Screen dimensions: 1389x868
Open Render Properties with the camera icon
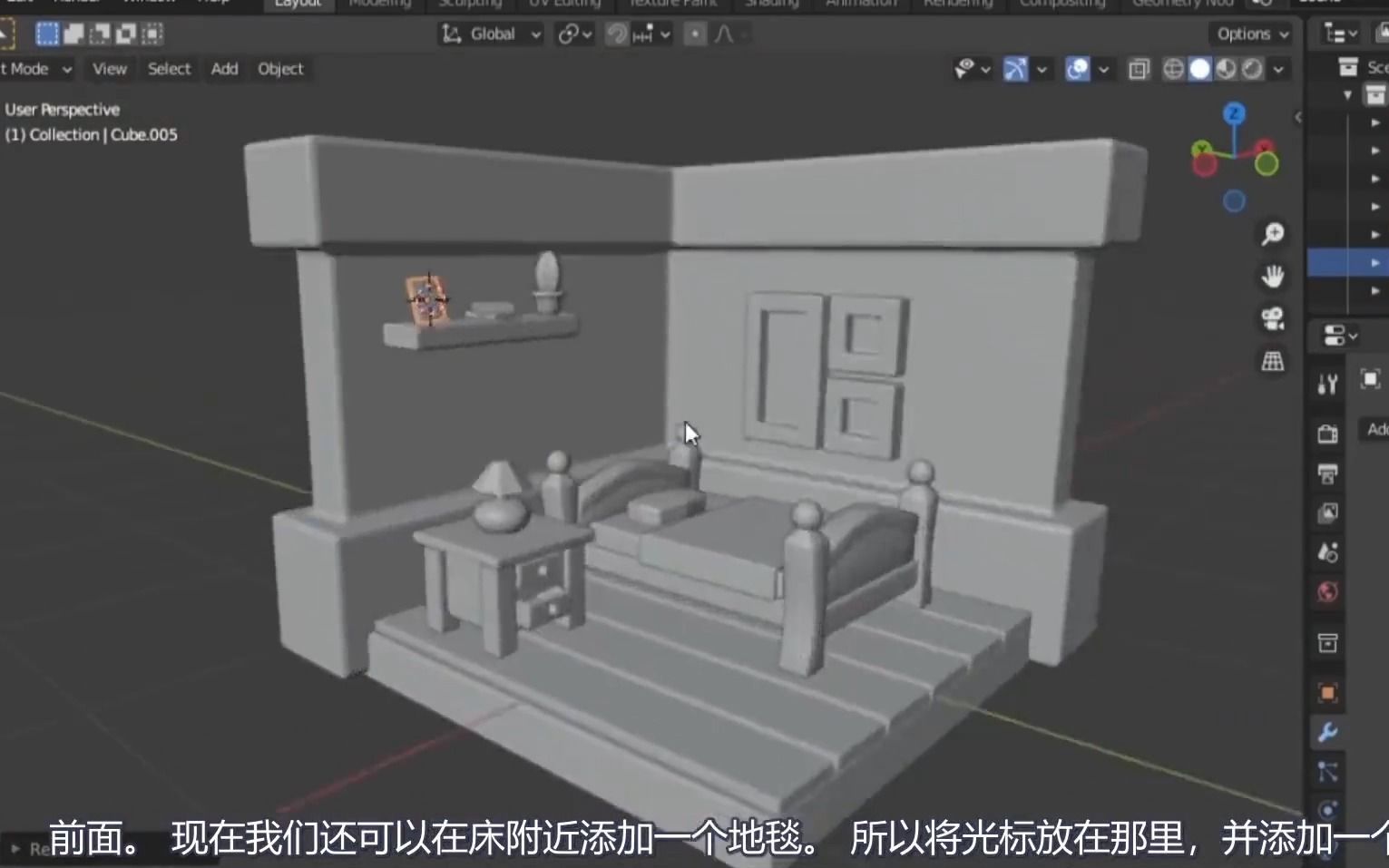[x=1326, y=433]
